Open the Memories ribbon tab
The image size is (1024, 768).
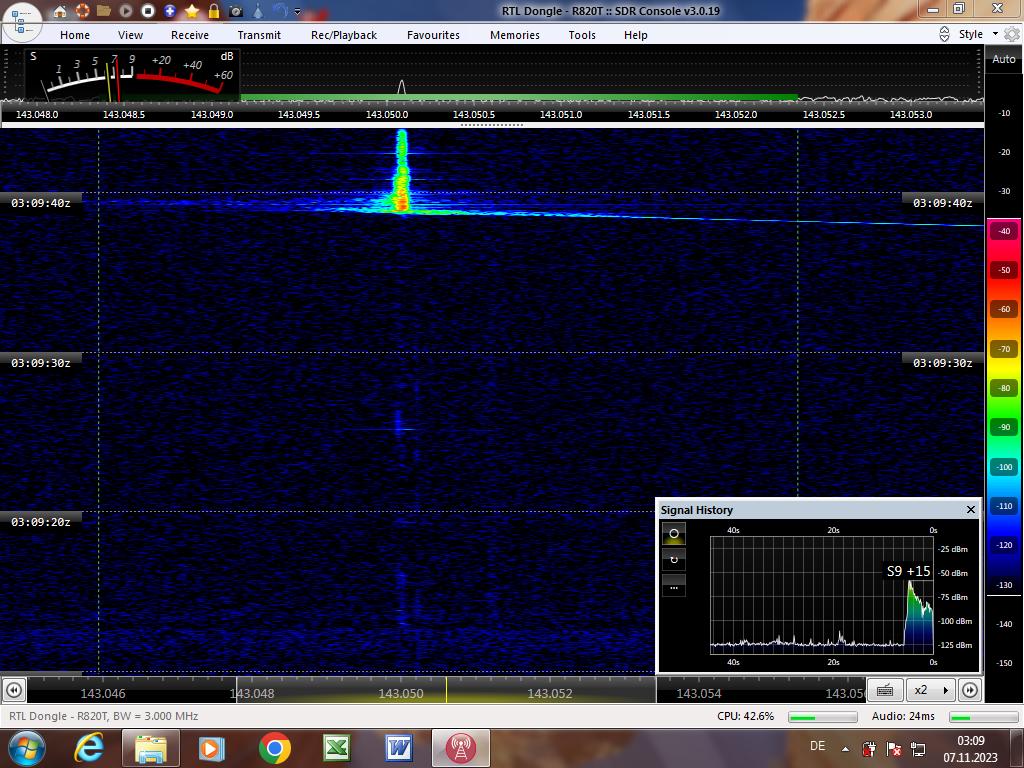click(515, 35)
